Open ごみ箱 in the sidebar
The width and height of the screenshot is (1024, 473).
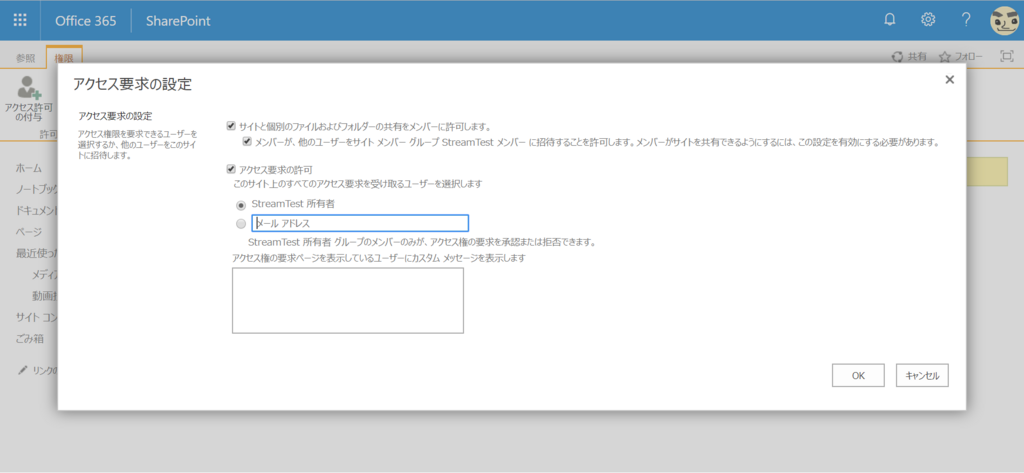point(29,338)
